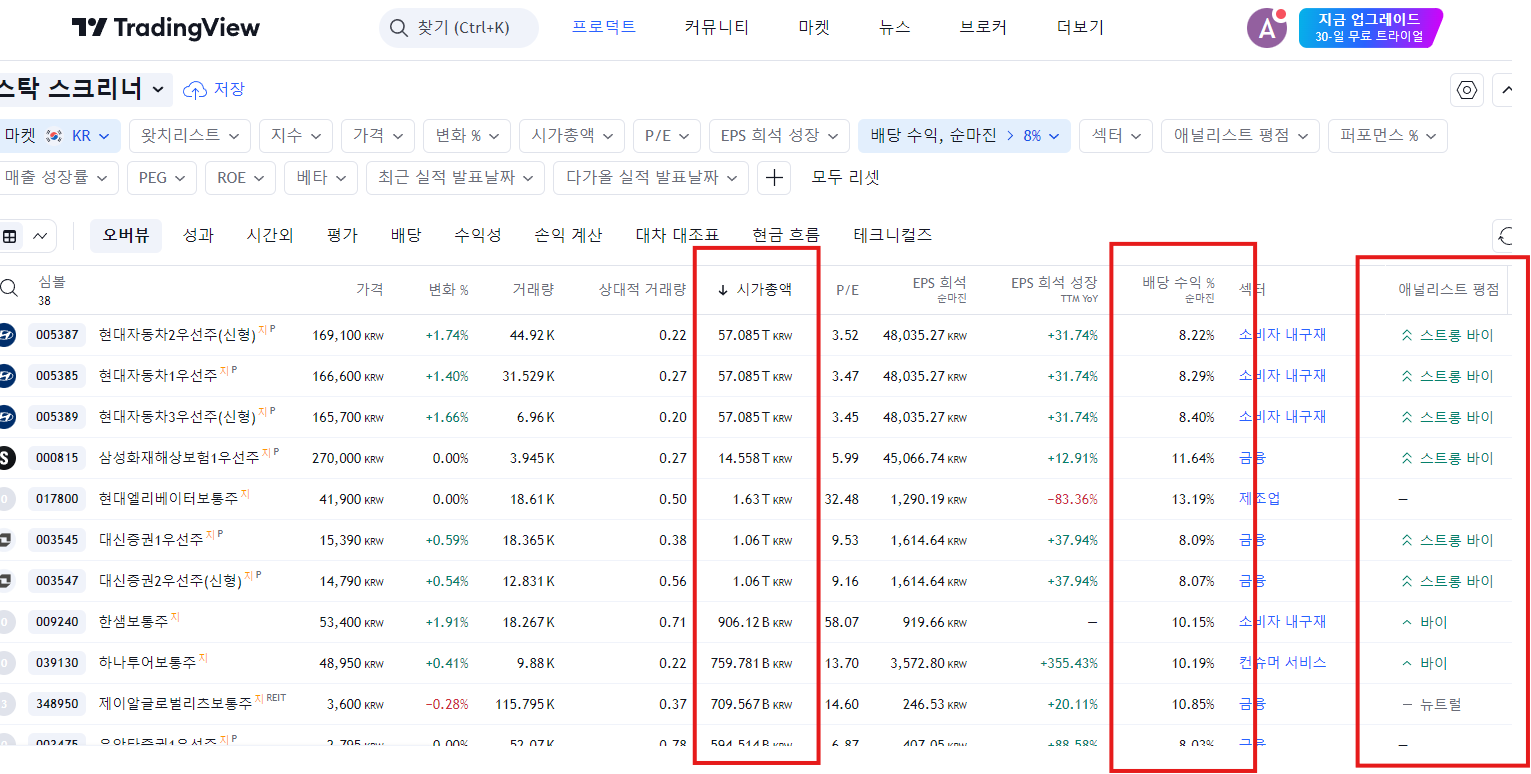Click the symbol search magnifier icon

coord(9,288)
